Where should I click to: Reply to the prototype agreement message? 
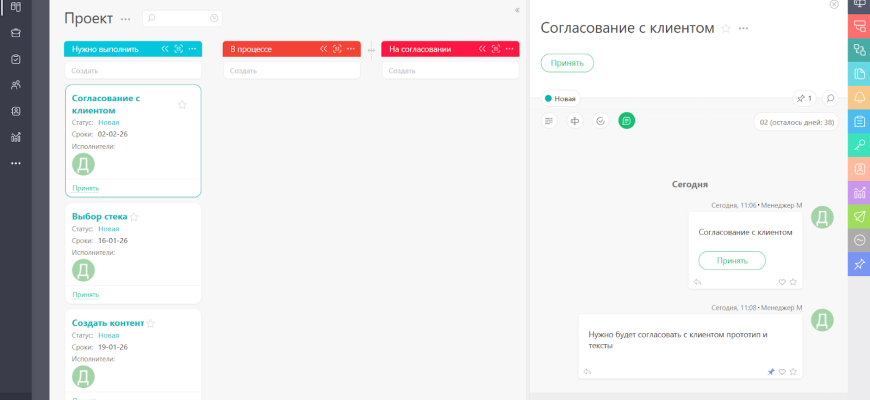tap(588, 371)
